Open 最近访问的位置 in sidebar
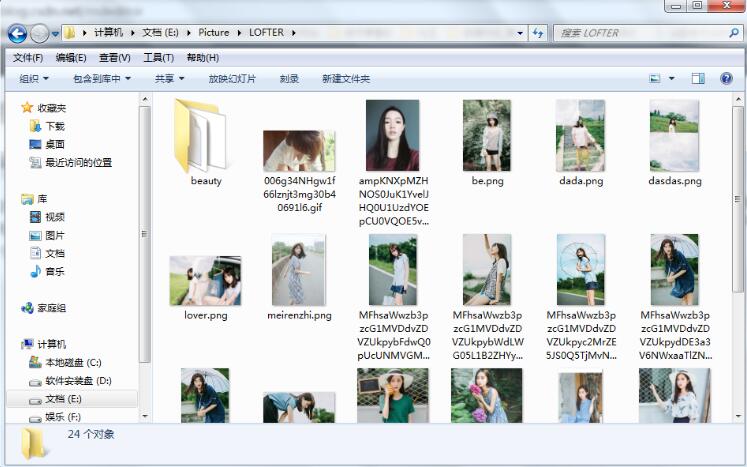The height and width of the screenshot is (467, 747). point(79,162)
